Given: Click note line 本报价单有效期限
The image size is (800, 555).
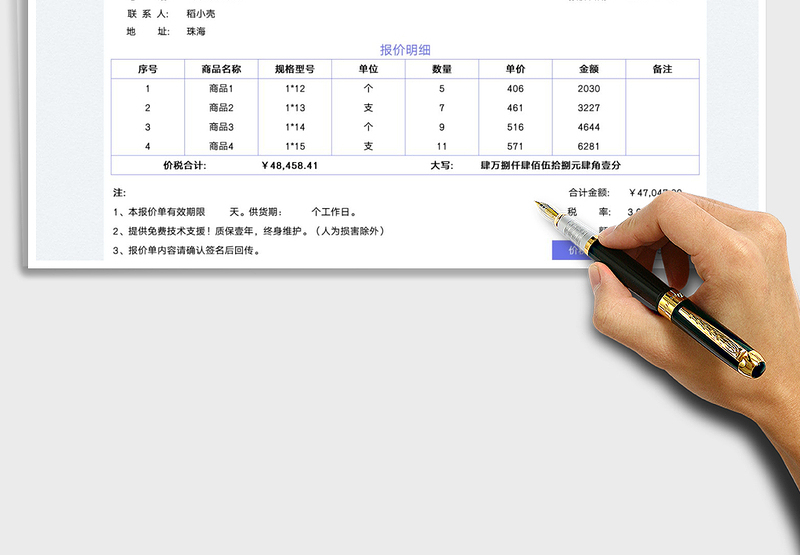Looking at the screenshot, I should click(159, 212).
